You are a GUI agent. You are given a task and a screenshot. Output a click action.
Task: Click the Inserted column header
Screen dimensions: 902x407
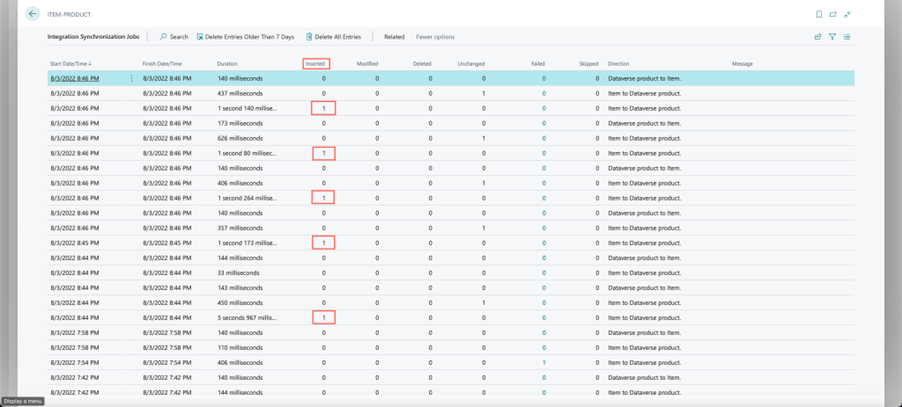[x=316, y=64]
